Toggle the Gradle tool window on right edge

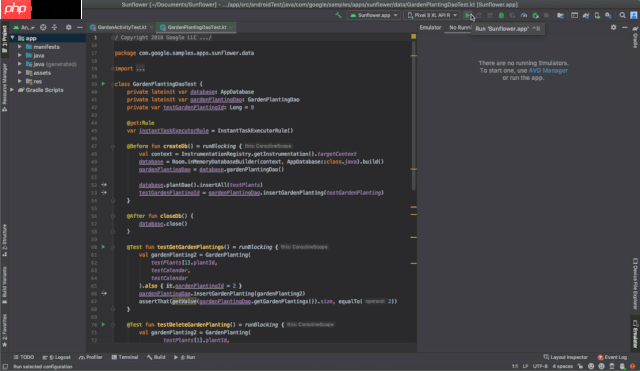(635, 38)
